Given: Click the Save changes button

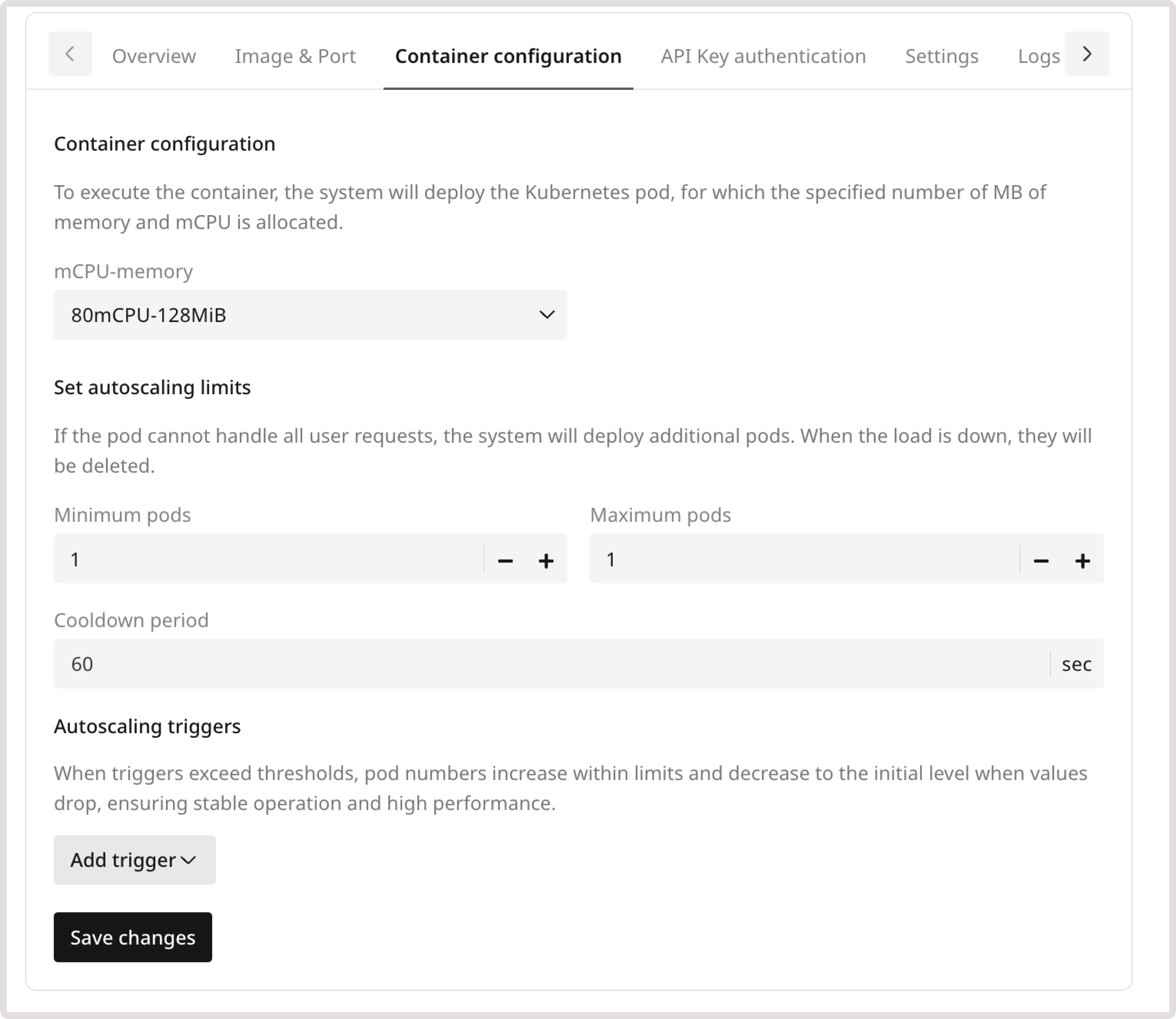Looking at the screenshot, I should pos(133,937).
